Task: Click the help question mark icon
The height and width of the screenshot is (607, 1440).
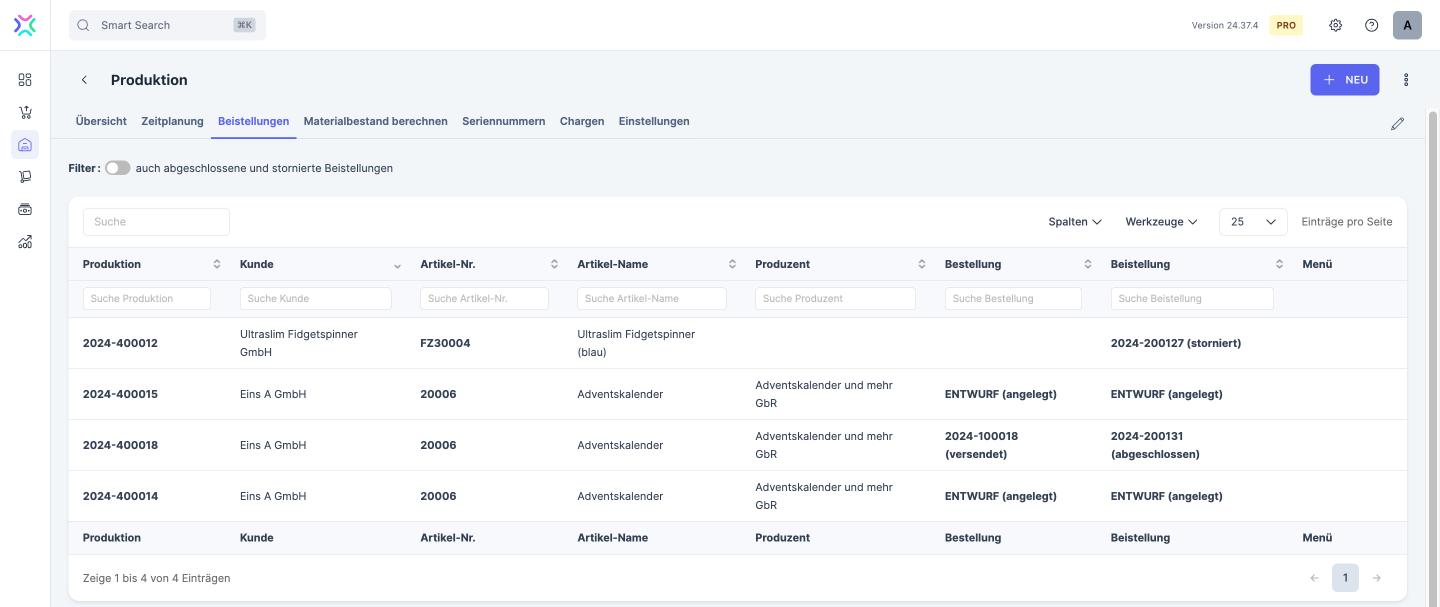Action: [1371, 25]
